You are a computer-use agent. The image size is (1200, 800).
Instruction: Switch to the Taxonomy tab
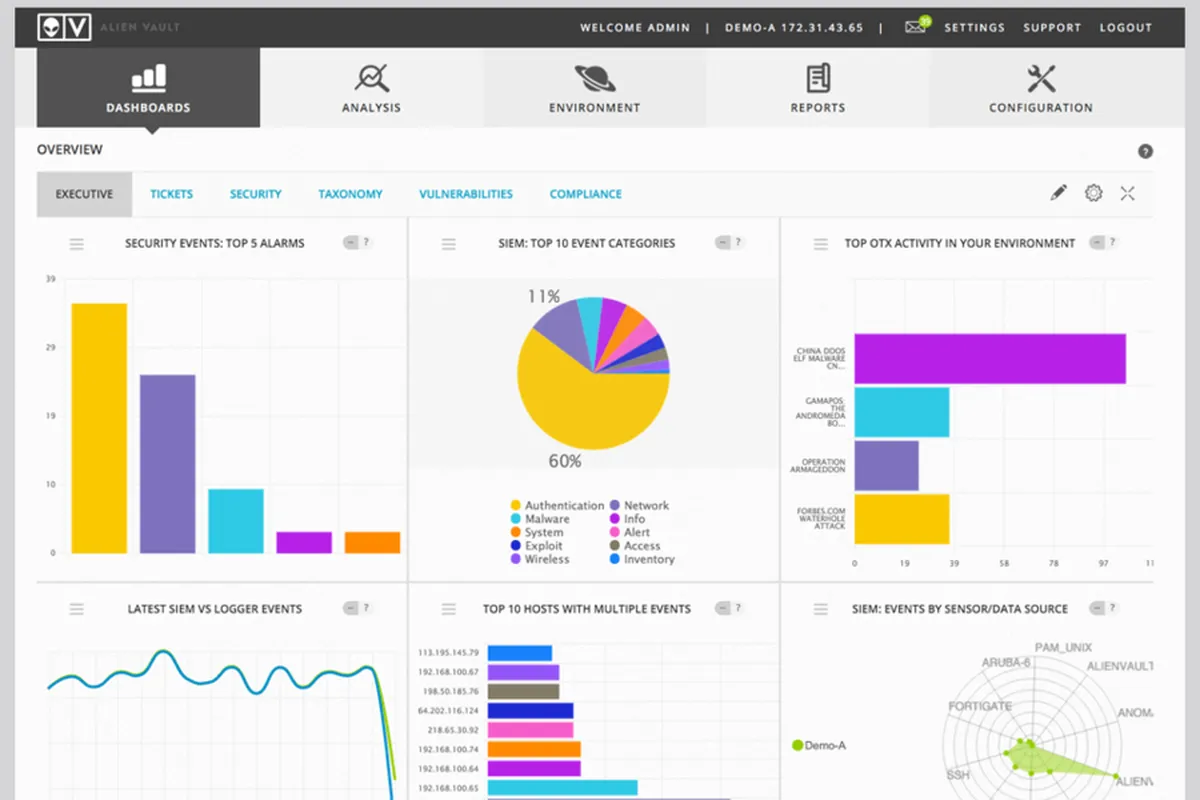point(350,194)
